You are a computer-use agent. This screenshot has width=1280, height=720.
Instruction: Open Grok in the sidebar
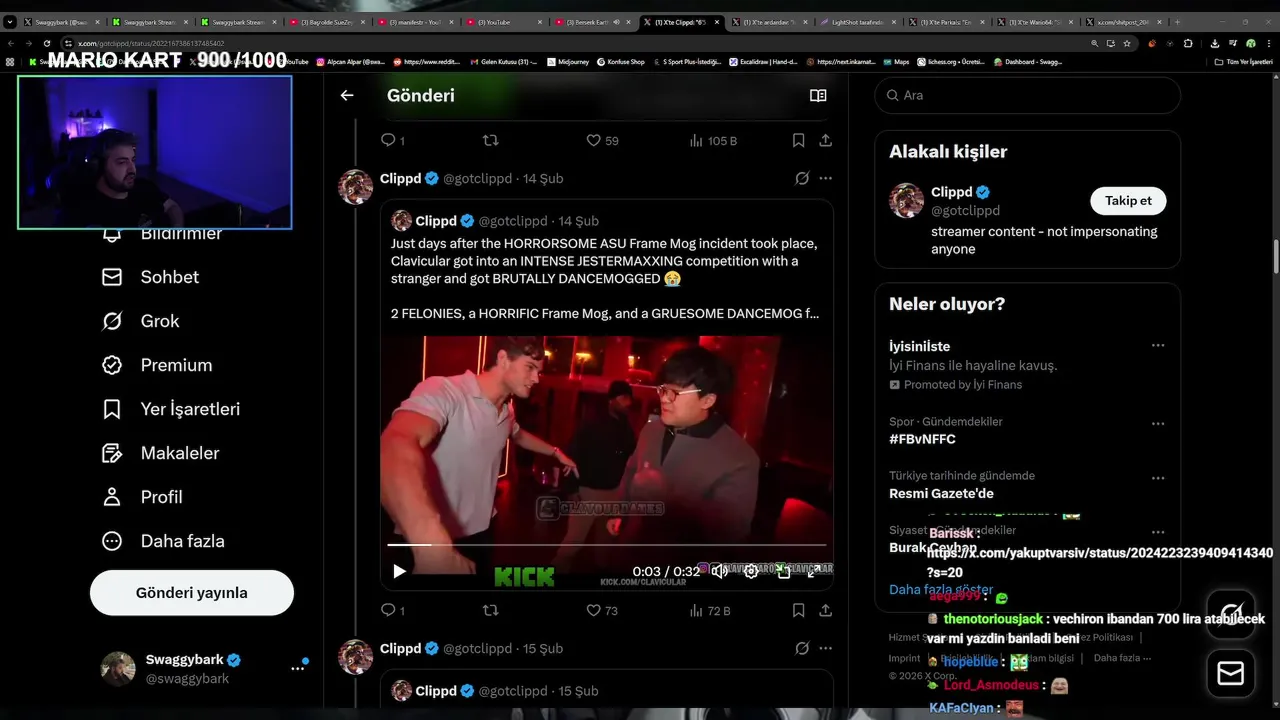141,321
